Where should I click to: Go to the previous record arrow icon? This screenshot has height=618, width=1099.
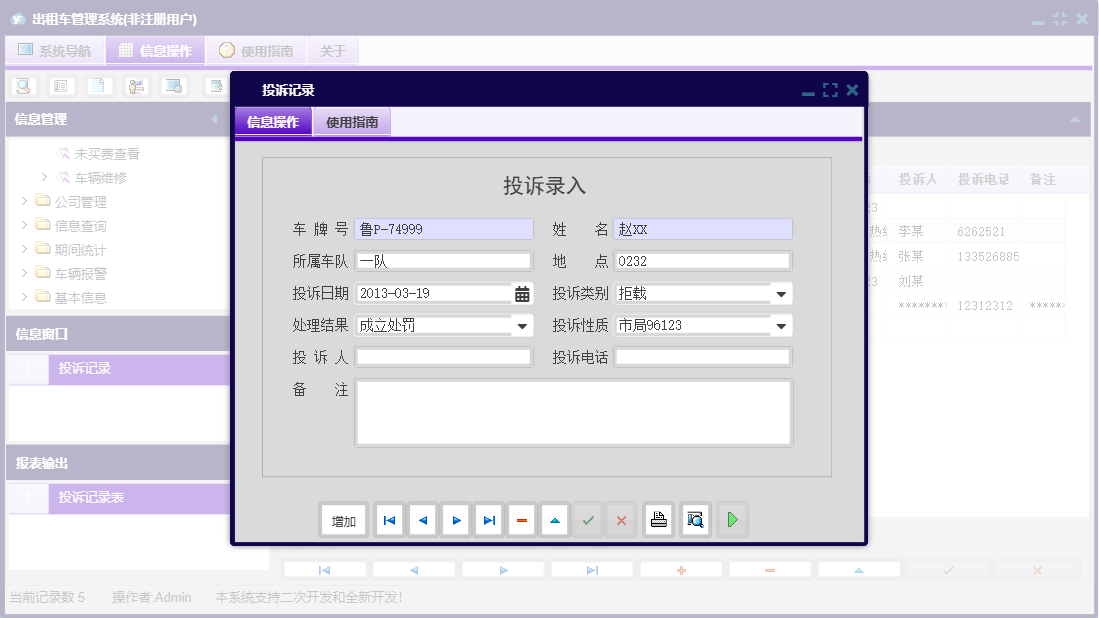click(422, 519)
